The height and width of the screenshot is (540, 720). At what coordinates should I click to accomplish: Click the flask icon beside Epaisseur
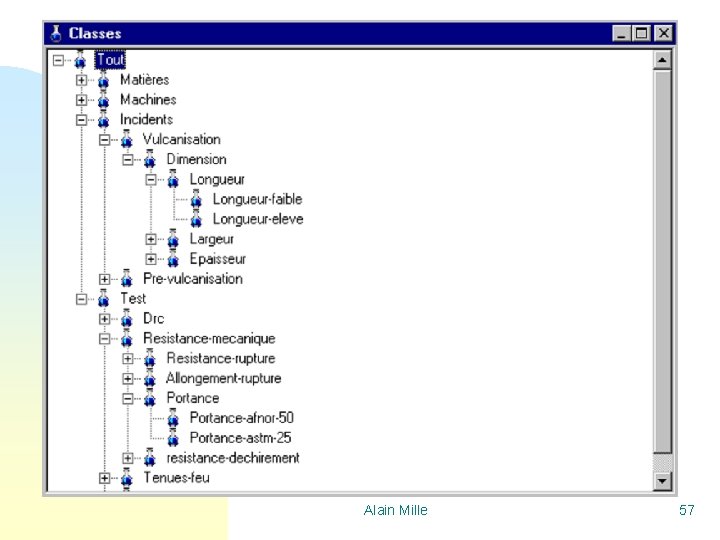tap(173, 259)
